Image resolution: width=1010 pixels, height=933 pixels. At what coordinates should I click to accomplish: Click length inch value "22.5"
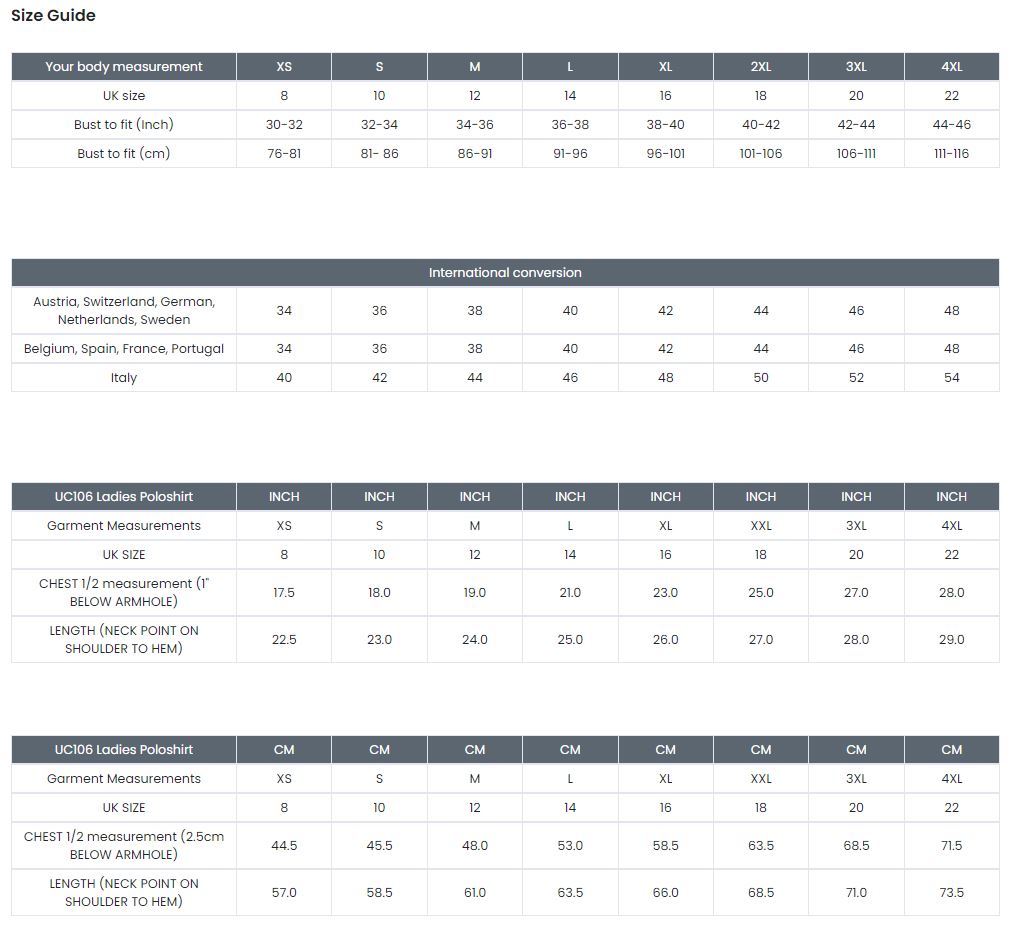[x=284, y=640]
